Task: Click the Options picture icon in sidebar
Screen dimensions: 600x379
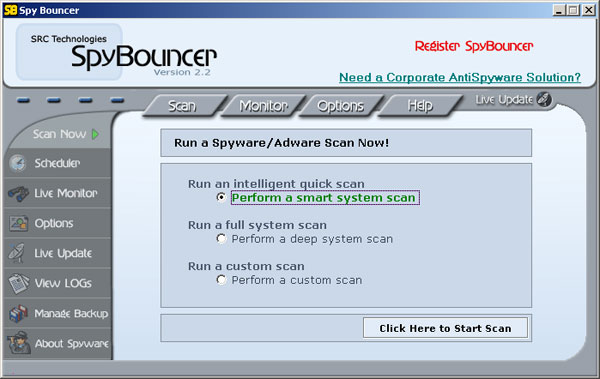Action: pos(18,224)
